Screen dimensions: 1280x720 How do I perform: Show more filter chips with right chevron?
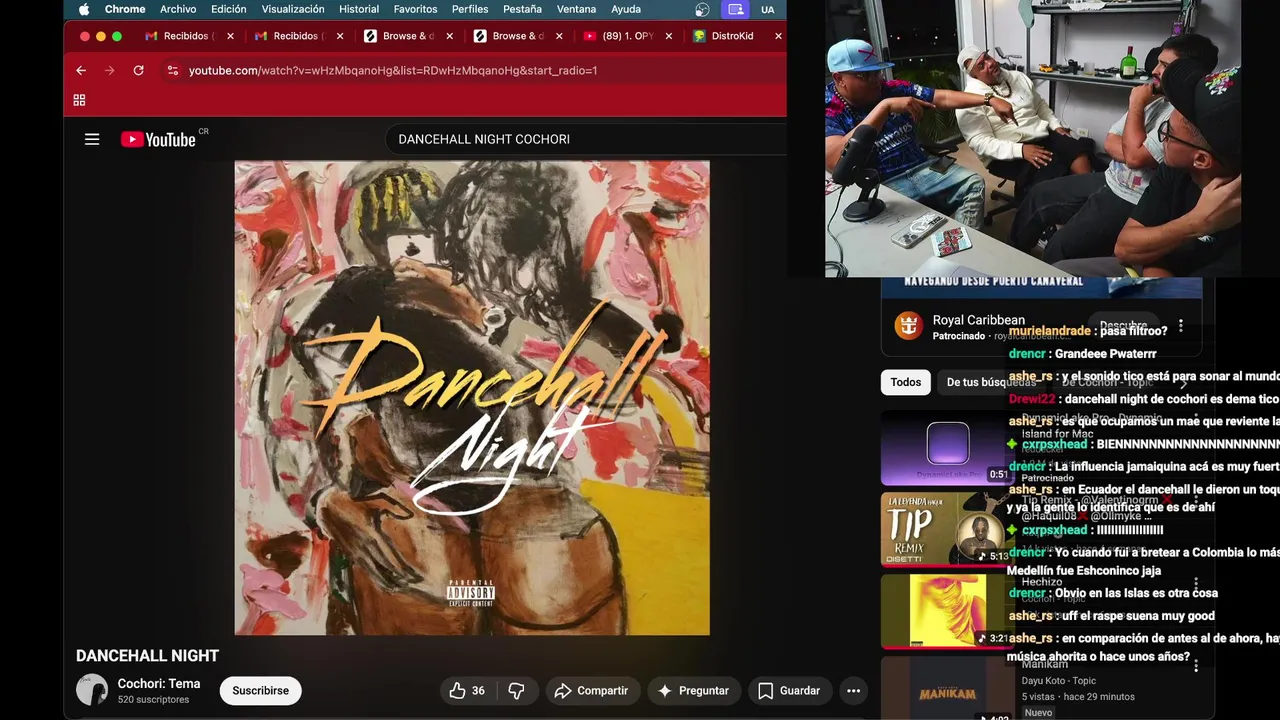pos(1184,382)
